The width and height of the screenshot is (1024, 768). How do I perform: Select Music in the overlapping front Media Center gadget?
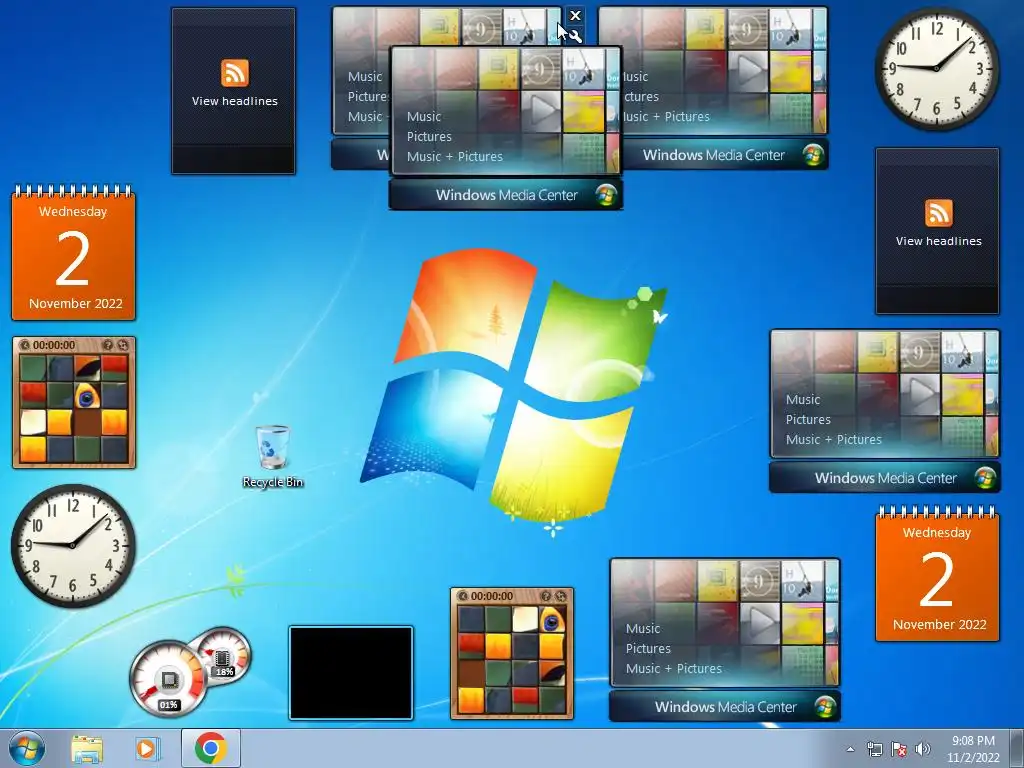pyautogui.click(x=424, y=117)
